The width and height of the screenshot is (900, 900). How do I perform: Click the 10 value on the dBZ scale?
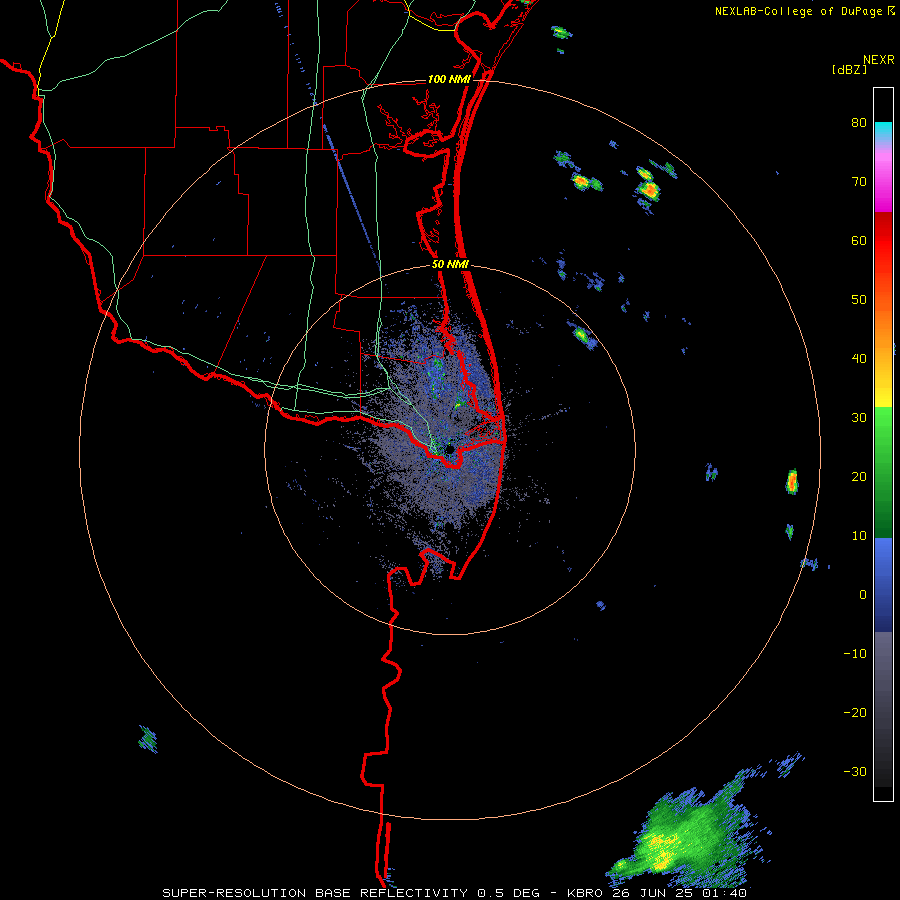[x=859, y=536]
